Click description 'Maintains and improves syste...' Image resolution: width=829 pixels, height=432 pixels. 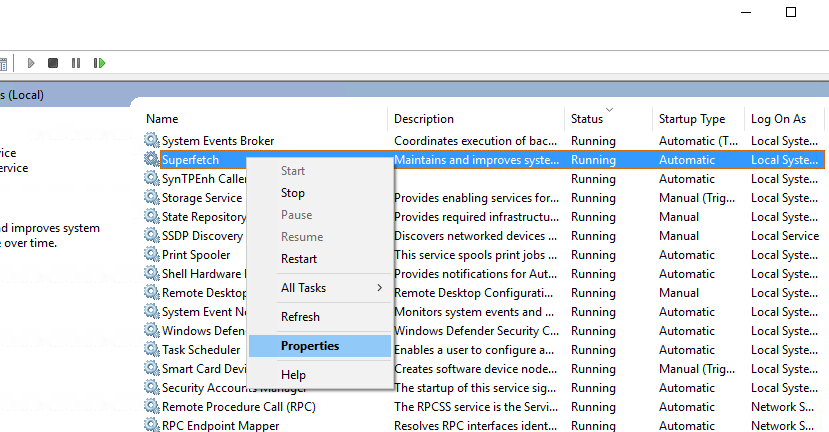pos(476,160)
